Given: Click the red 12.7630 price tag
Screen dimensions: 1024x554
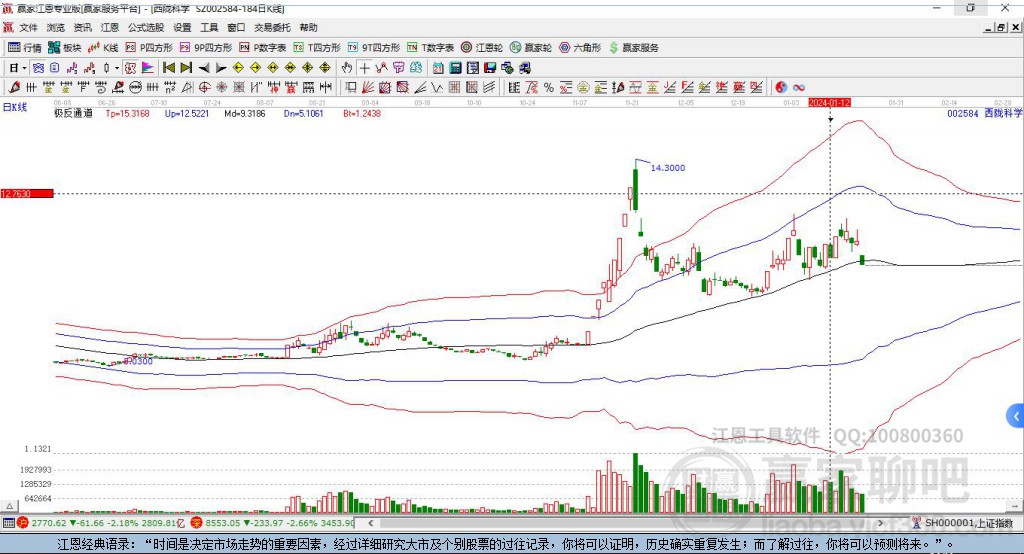Looking at the screenshot, I should (27, 193).
